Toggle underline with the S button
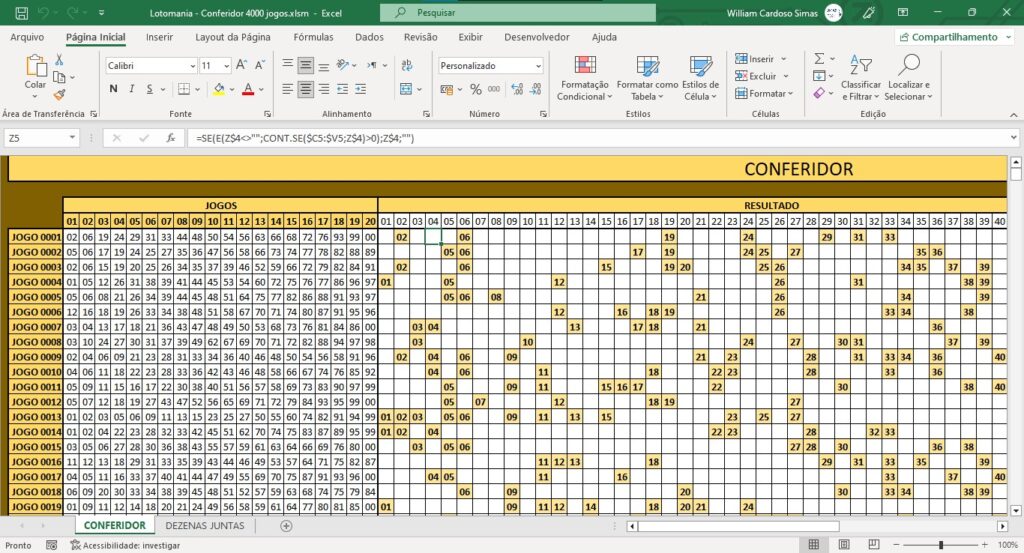 (150, 89)
